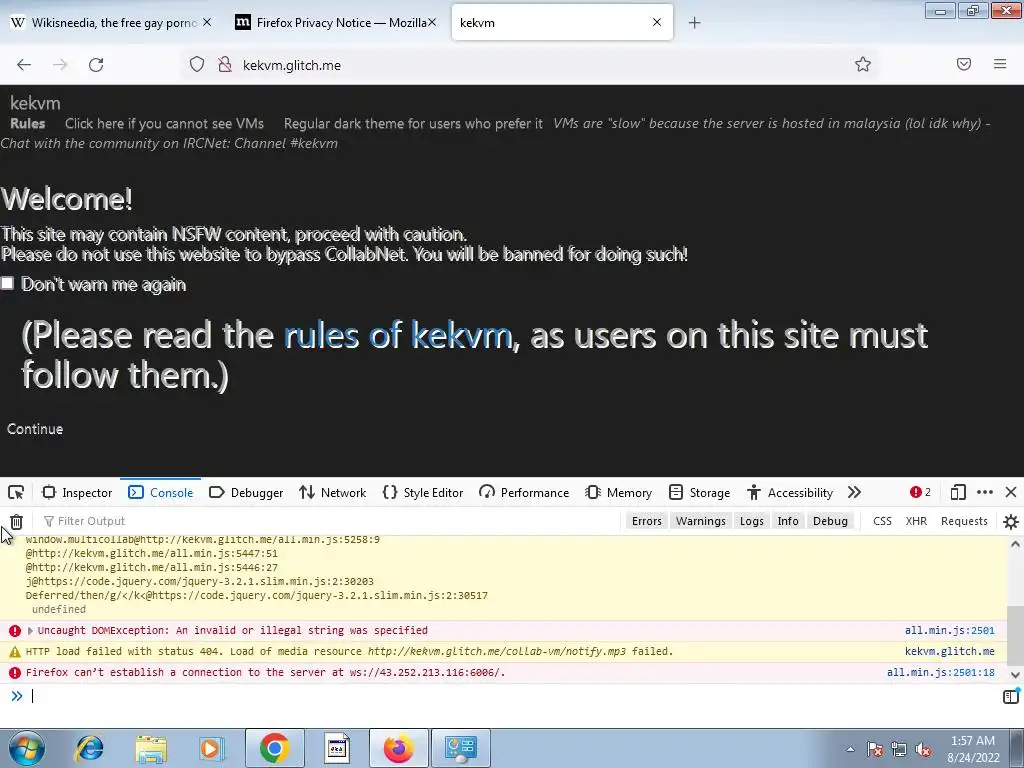Click the console command input line
The image size is (1024, 768).
pos(509,696)
